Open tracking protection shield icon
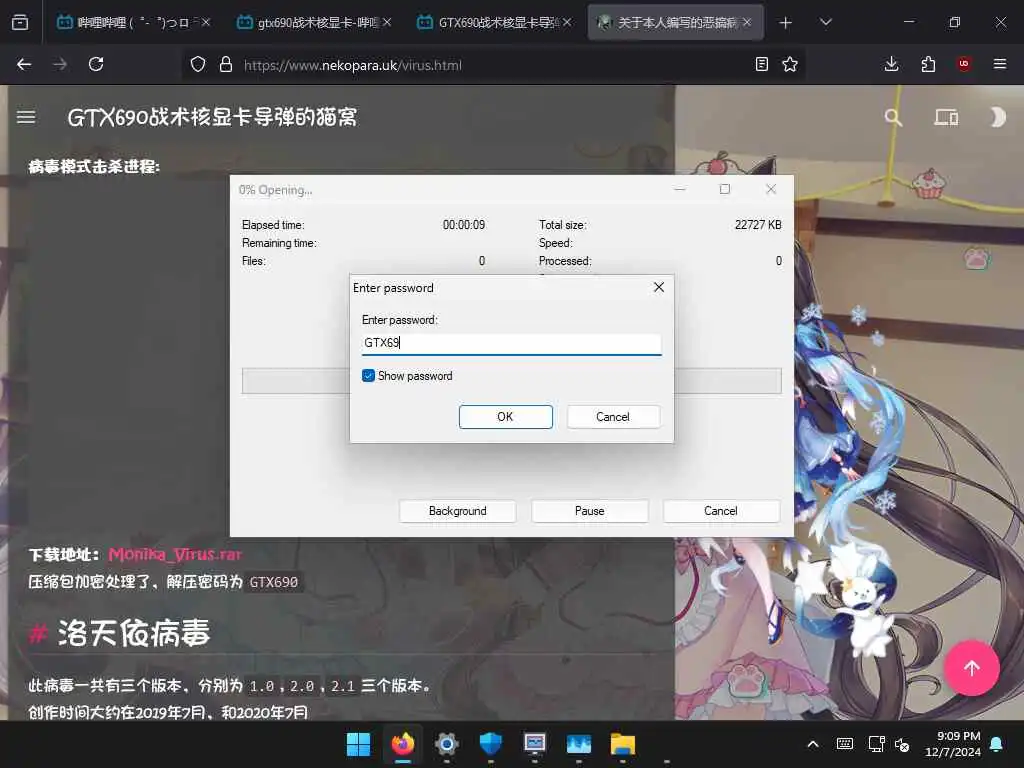 [198, 64]
